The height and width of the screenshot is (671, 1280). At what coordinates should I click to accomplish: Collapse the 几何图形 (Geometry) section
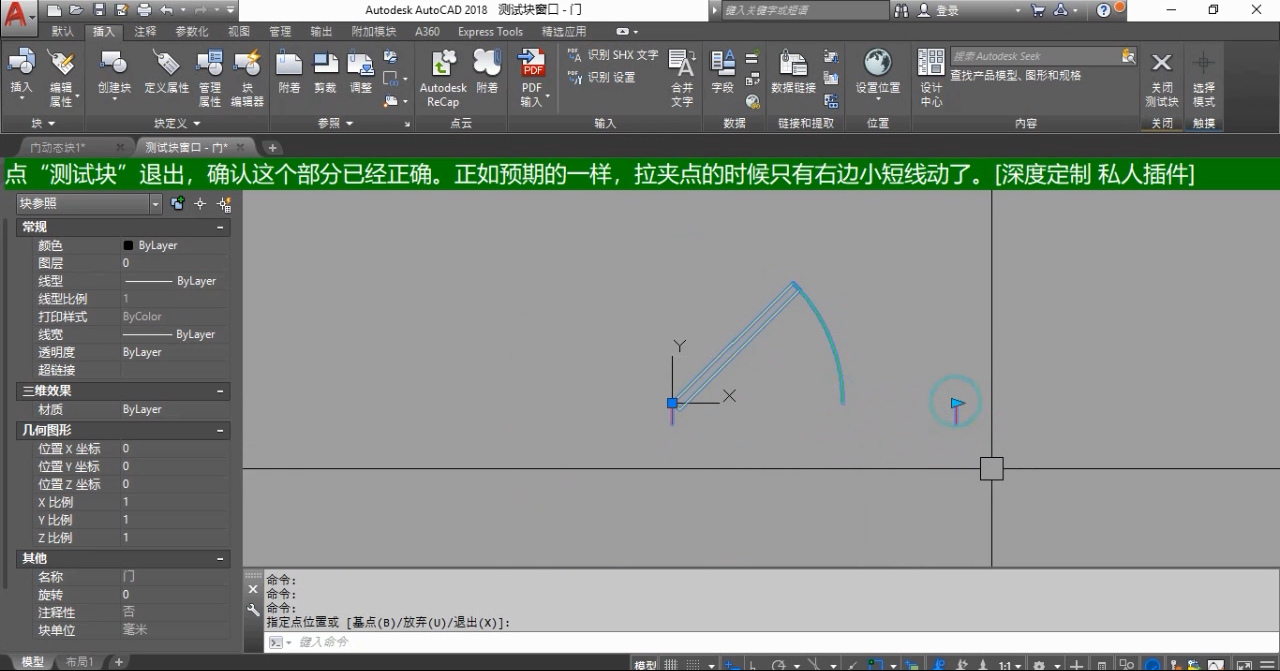point(220,430)
